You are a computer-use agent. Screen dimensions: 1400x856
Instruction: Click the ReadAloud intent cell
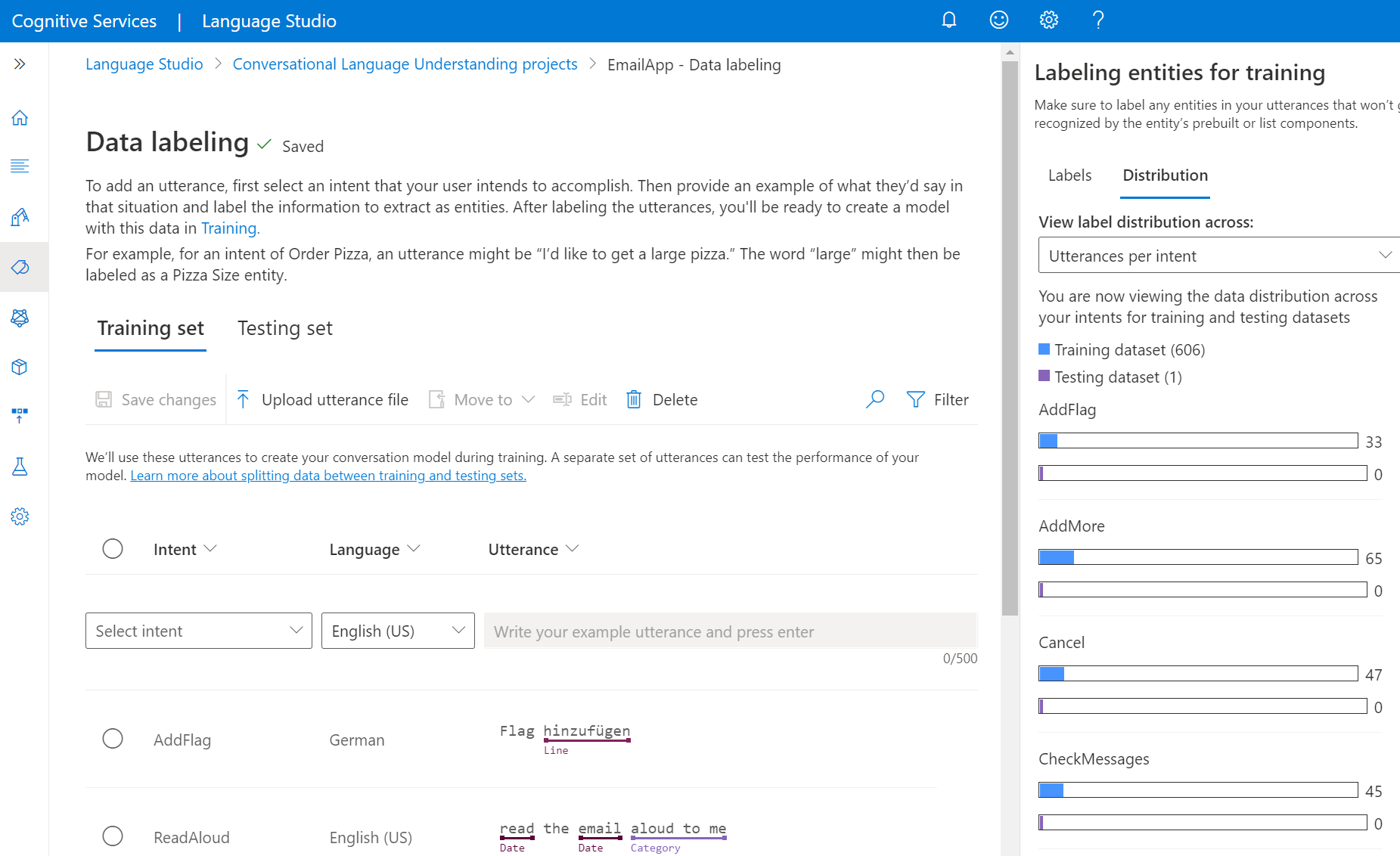coord(191,837)
